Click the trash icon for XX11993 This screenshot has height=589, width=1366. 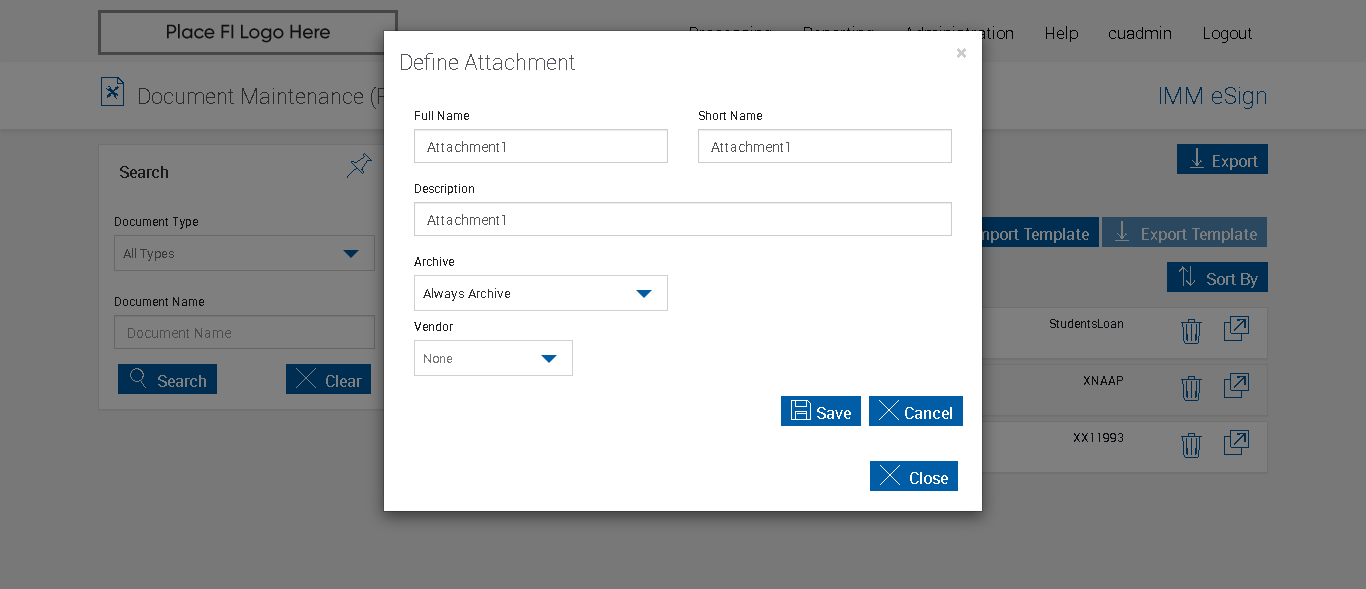coord(1190,445)
